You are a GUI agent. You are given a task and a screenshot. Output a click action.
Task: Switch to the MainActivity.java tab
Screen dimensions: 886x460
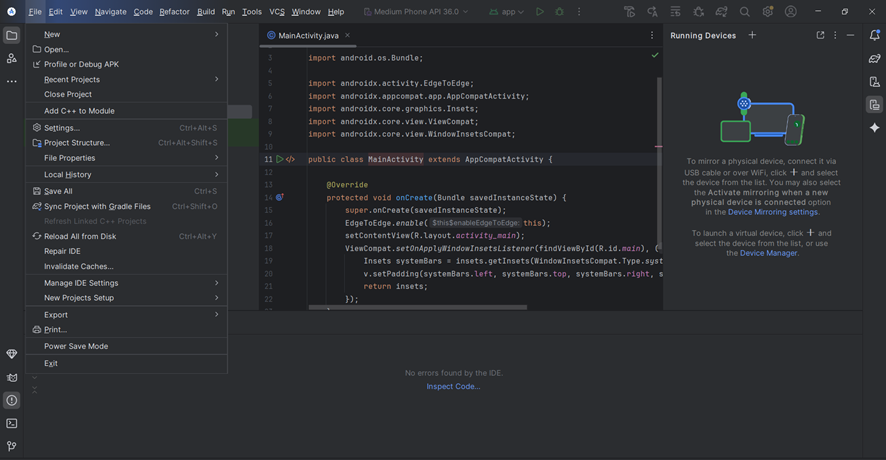[x=307, y=35]
